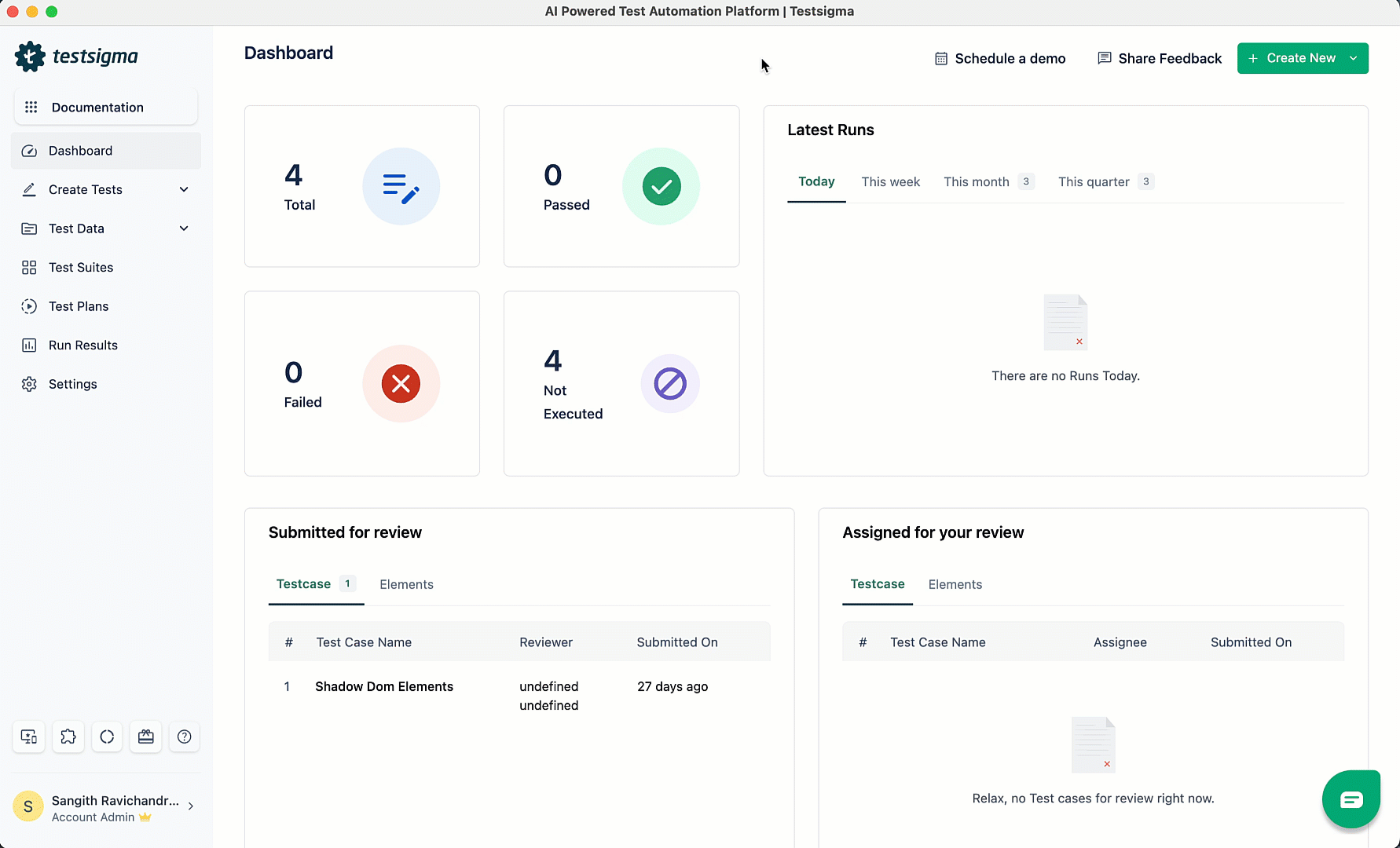
Task: Click the Create Tests pencil icon
Action: 29,189
